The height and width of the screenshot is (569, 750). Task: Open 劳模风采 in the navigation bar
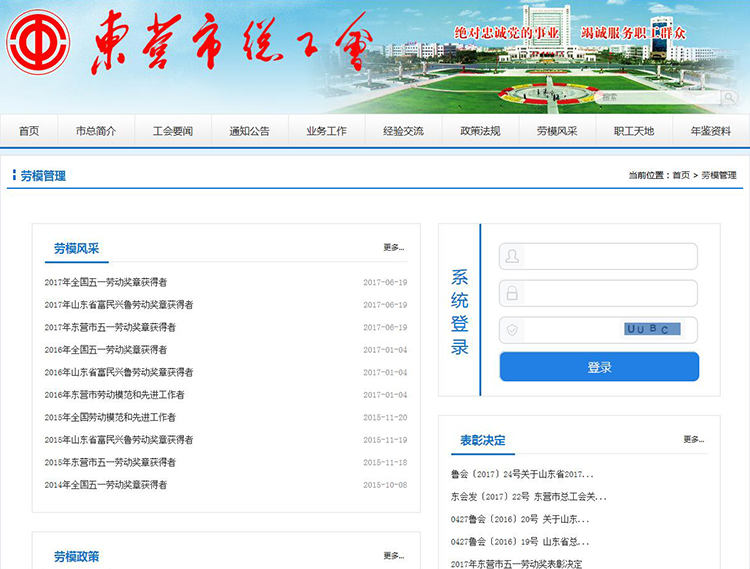557,131
